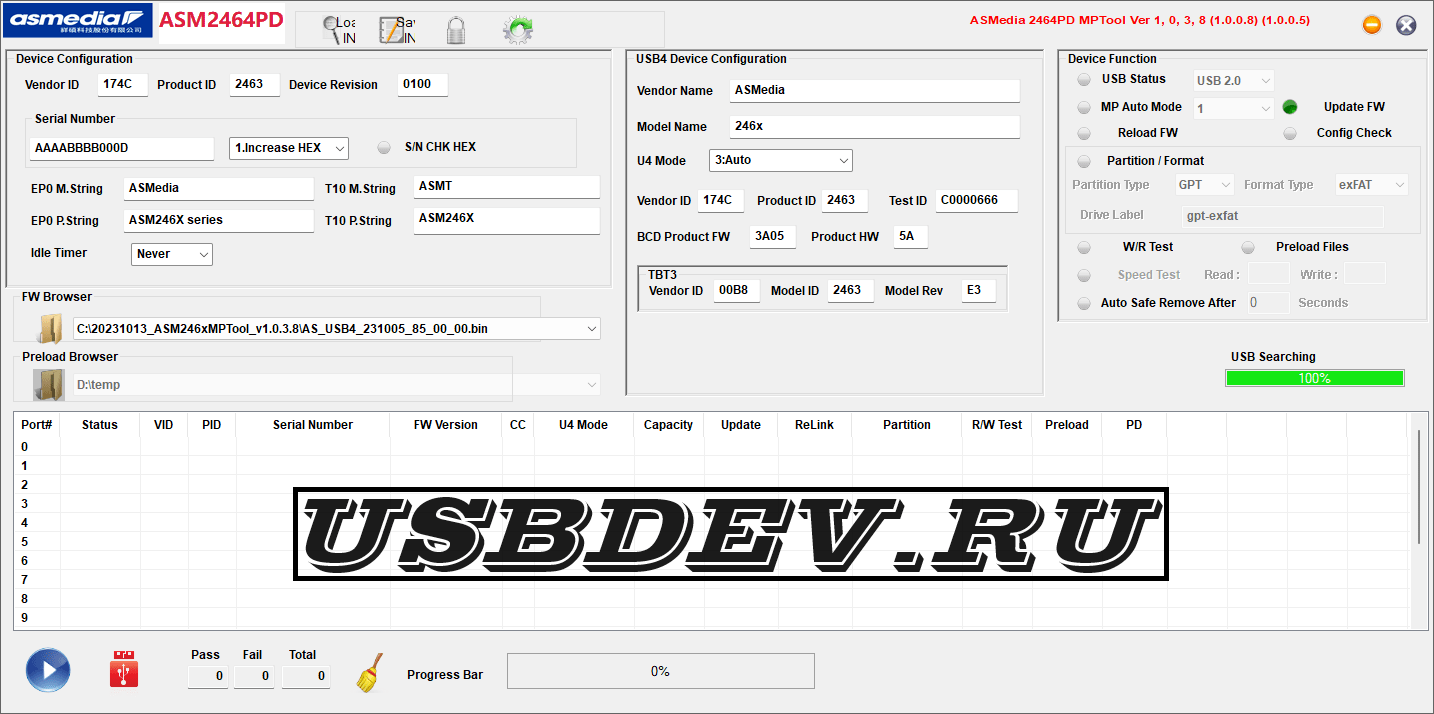
Task: Click the port list vertical scrollbar
Action: tap(1419, 487)
